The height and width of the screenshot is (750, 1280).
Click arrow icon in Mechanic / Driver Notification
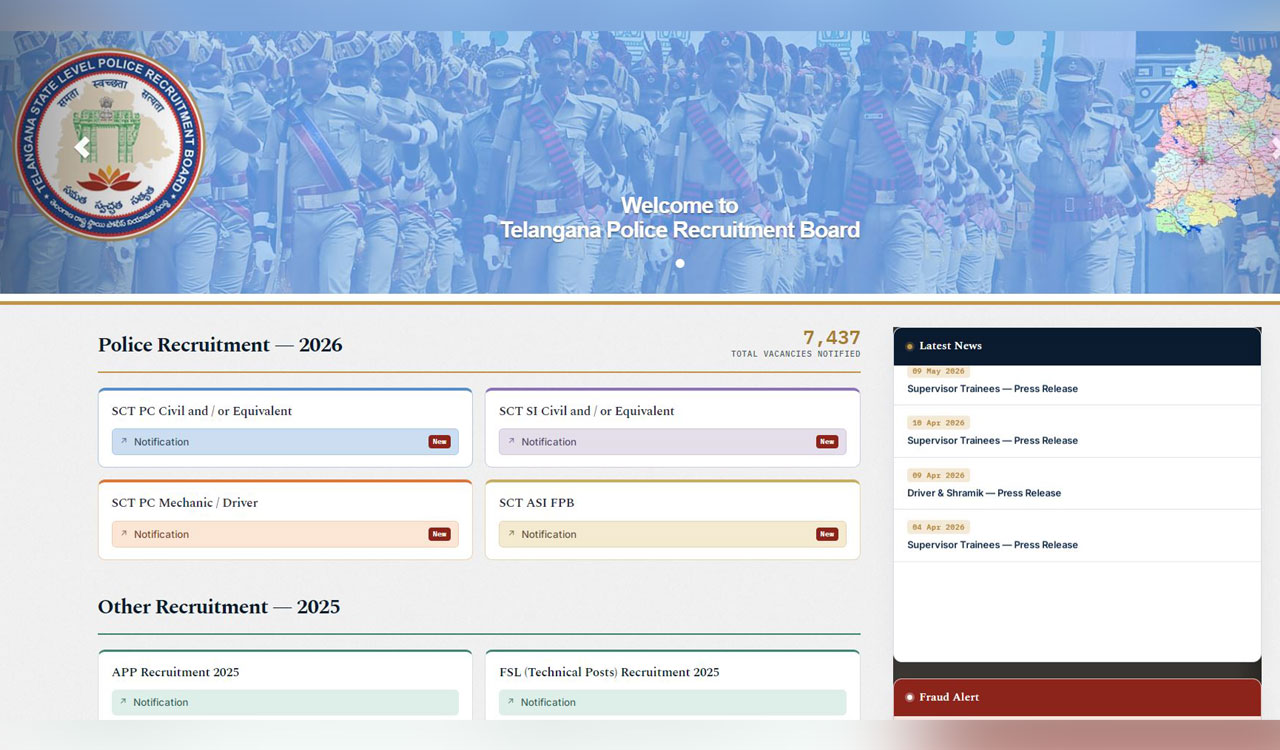pyautogui.click(x=124, y=533)
